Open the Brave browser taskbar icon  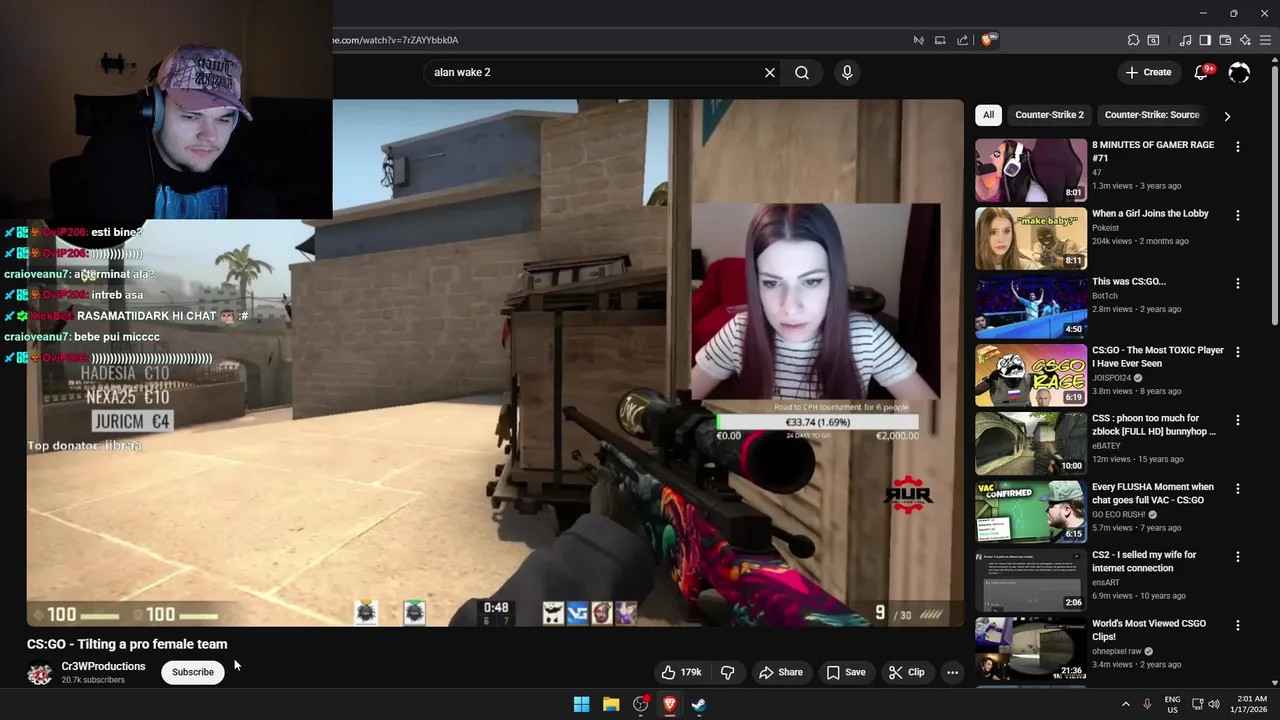(x=670, y=704)
